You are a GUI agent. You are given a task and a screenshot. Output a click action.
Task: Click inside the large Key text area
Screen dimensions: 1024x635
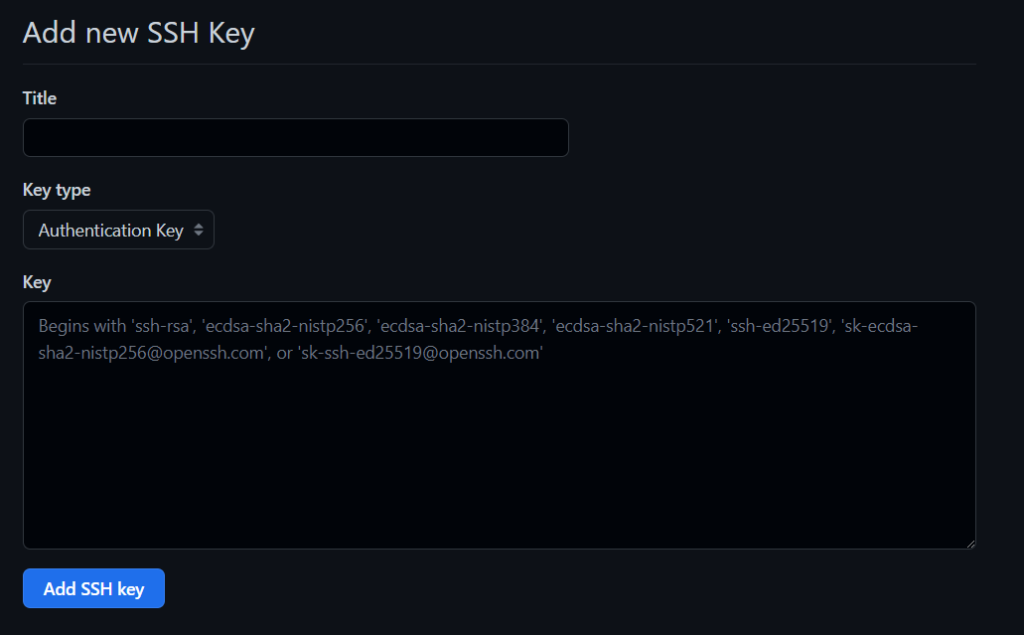coord(500,425)
